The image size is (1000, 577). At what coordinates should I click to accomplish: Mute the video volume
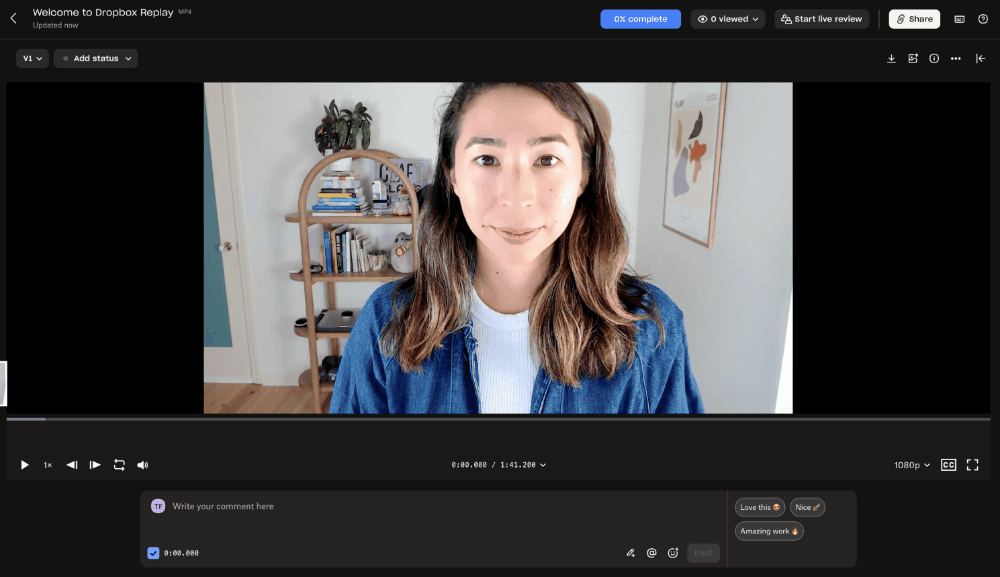143,465
